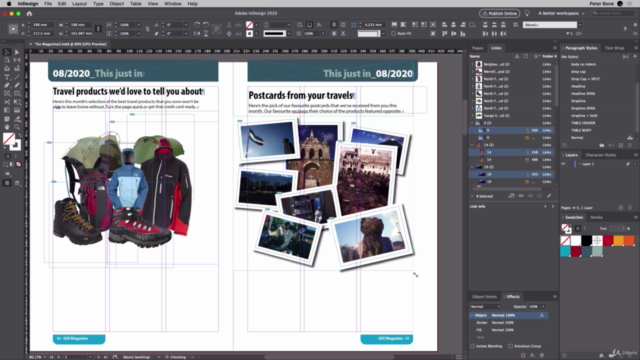Screen dimensions: 640x360
Task: Click the X position input field
Action: tap(42, 25)
